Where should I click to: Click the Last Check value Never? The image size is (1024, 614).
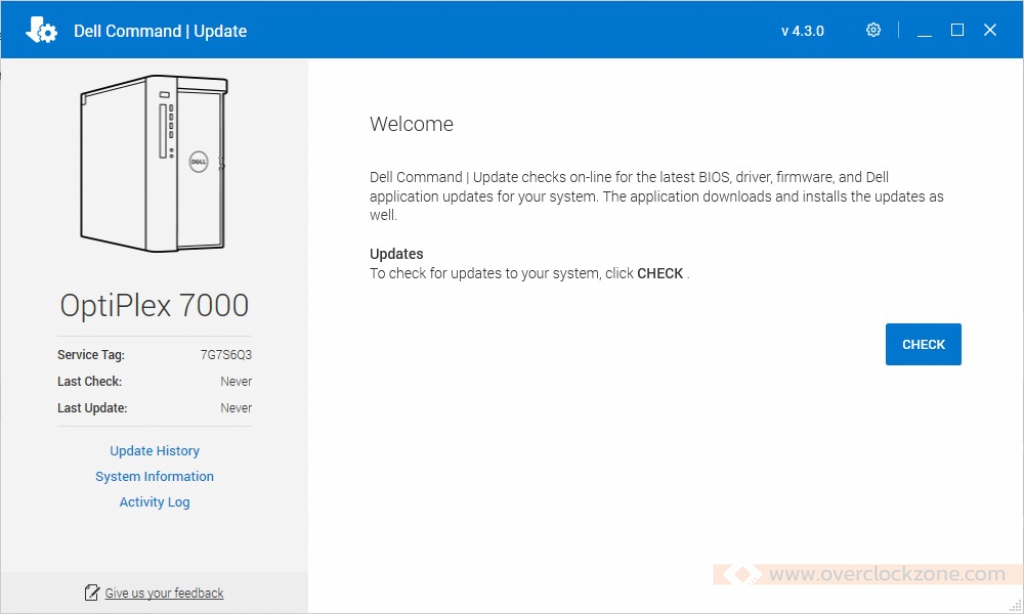(236, 381)
